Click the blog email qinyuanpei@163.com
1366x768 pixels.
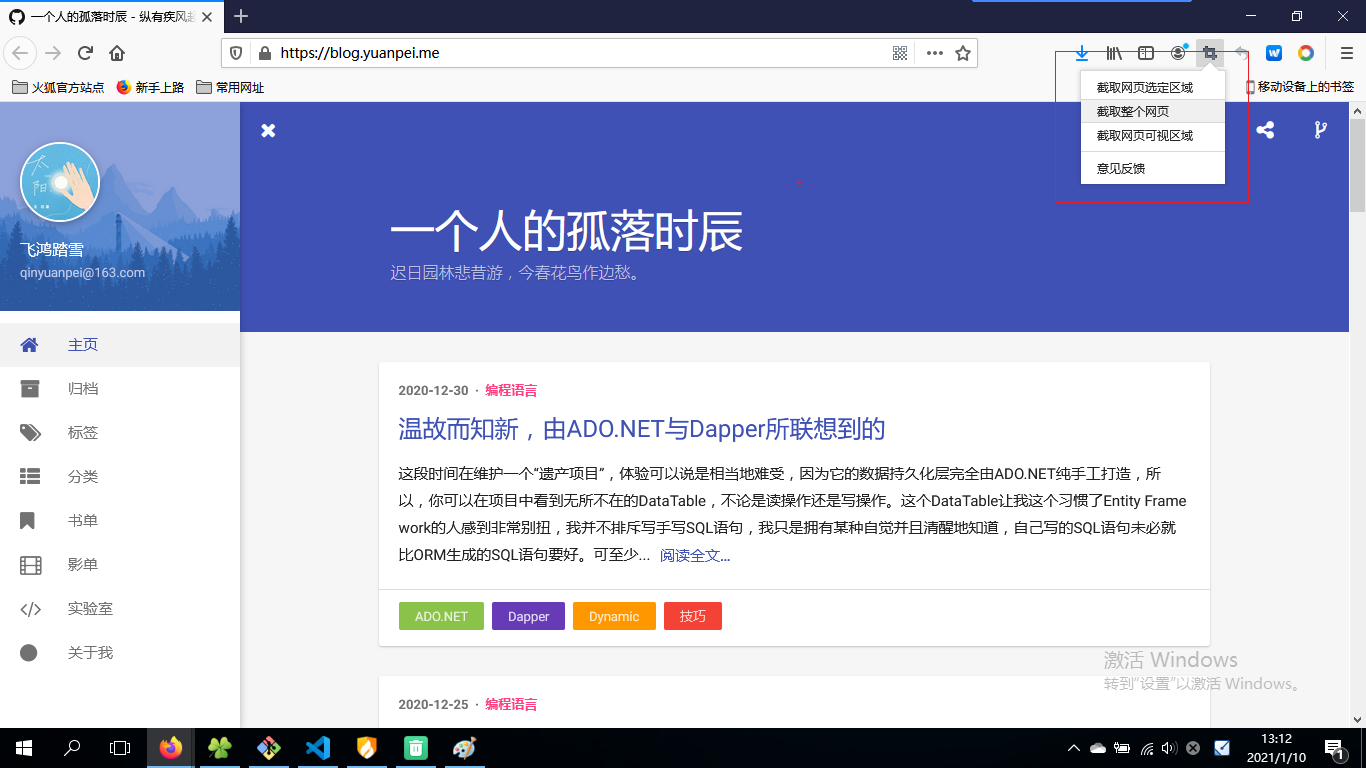(x=82, y=272)
